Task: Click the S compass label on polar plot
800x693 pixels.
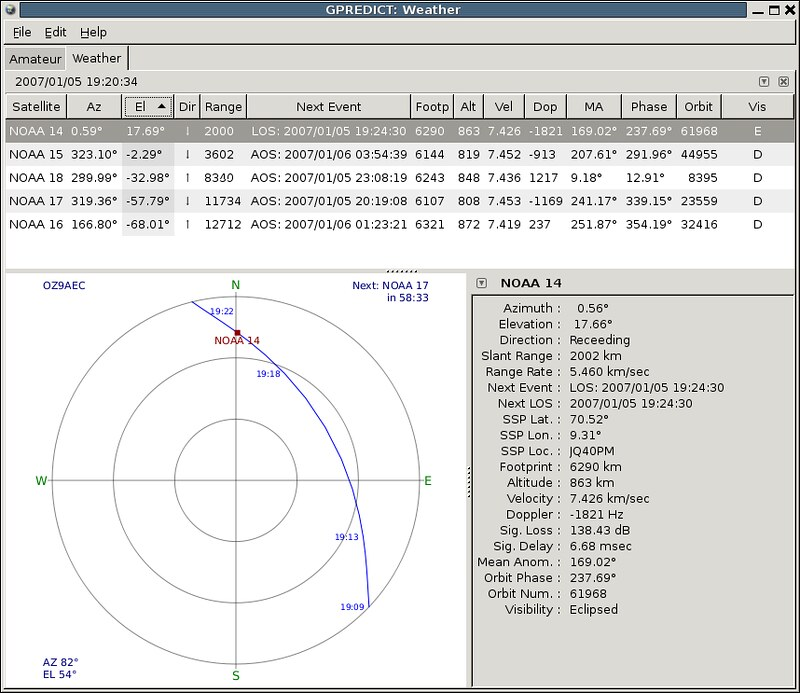Action: pyautogui.click(x=236, y=676)
